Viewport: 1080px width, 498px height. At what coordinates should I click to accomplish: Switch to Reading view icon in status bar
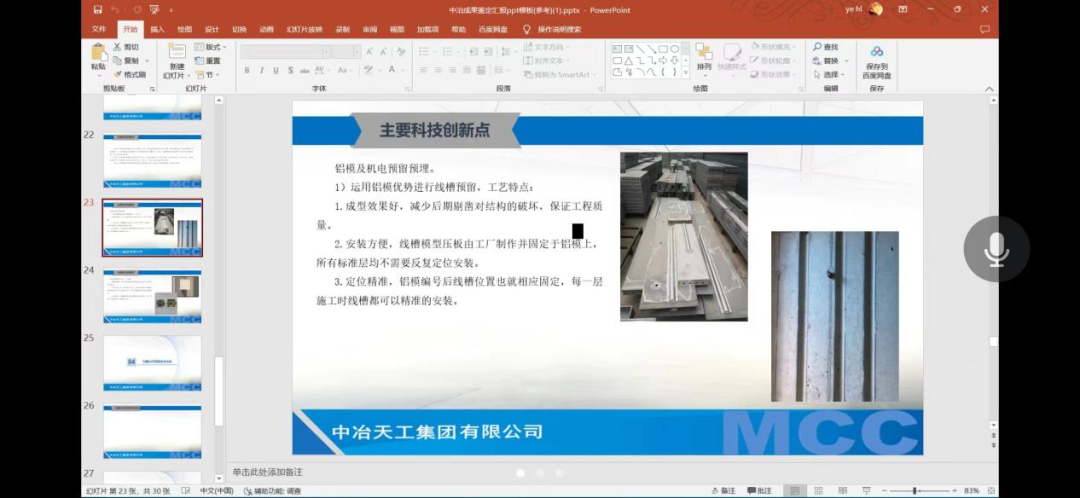pos(842,490)
